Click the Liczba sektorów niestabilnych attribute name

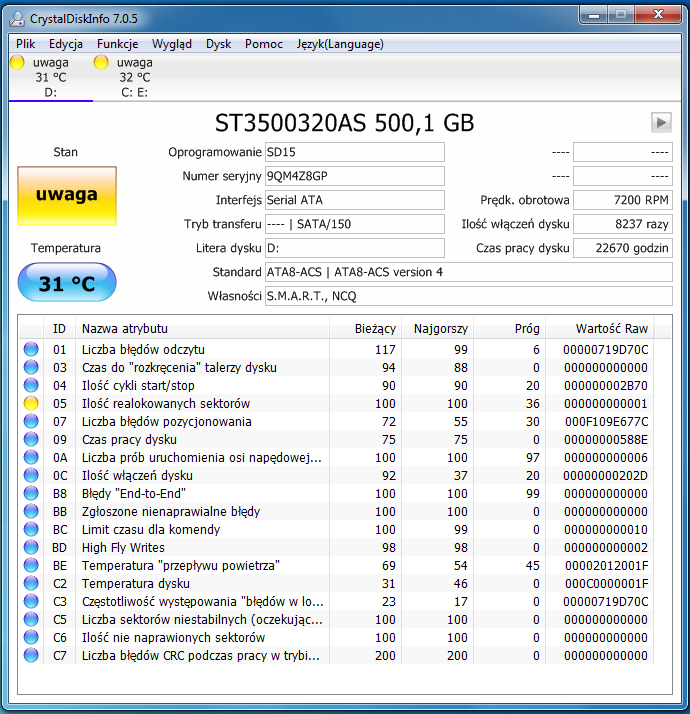[202, 620]
